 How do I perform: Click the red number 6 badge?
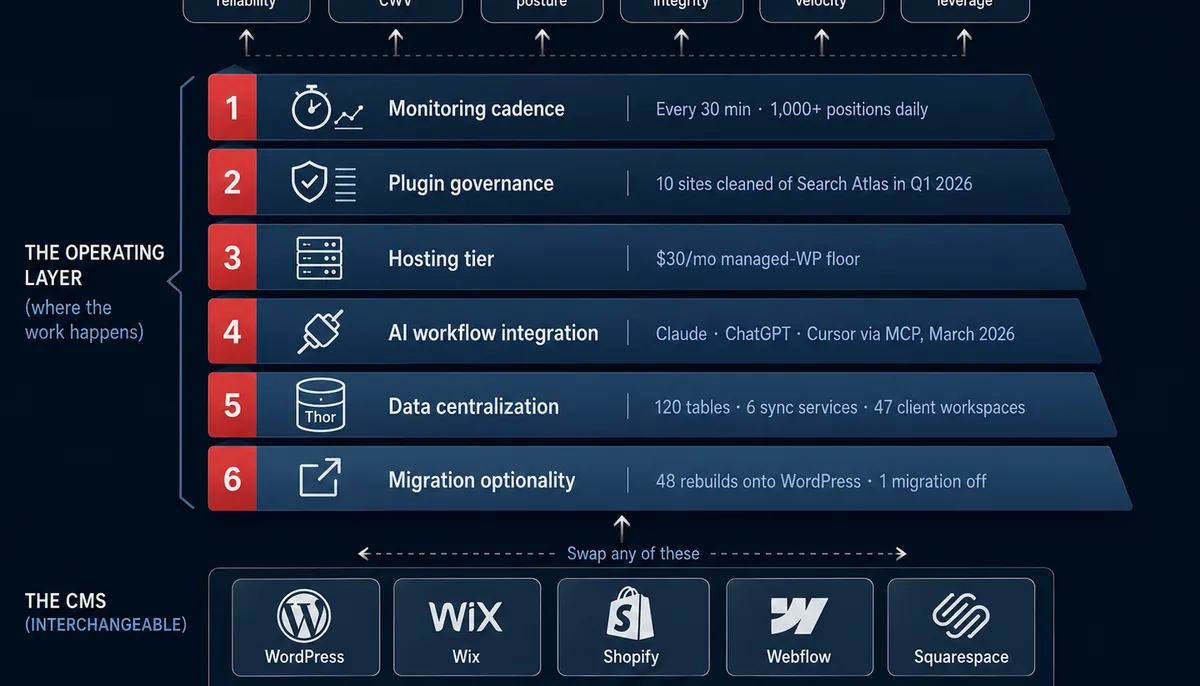[232, 479]
